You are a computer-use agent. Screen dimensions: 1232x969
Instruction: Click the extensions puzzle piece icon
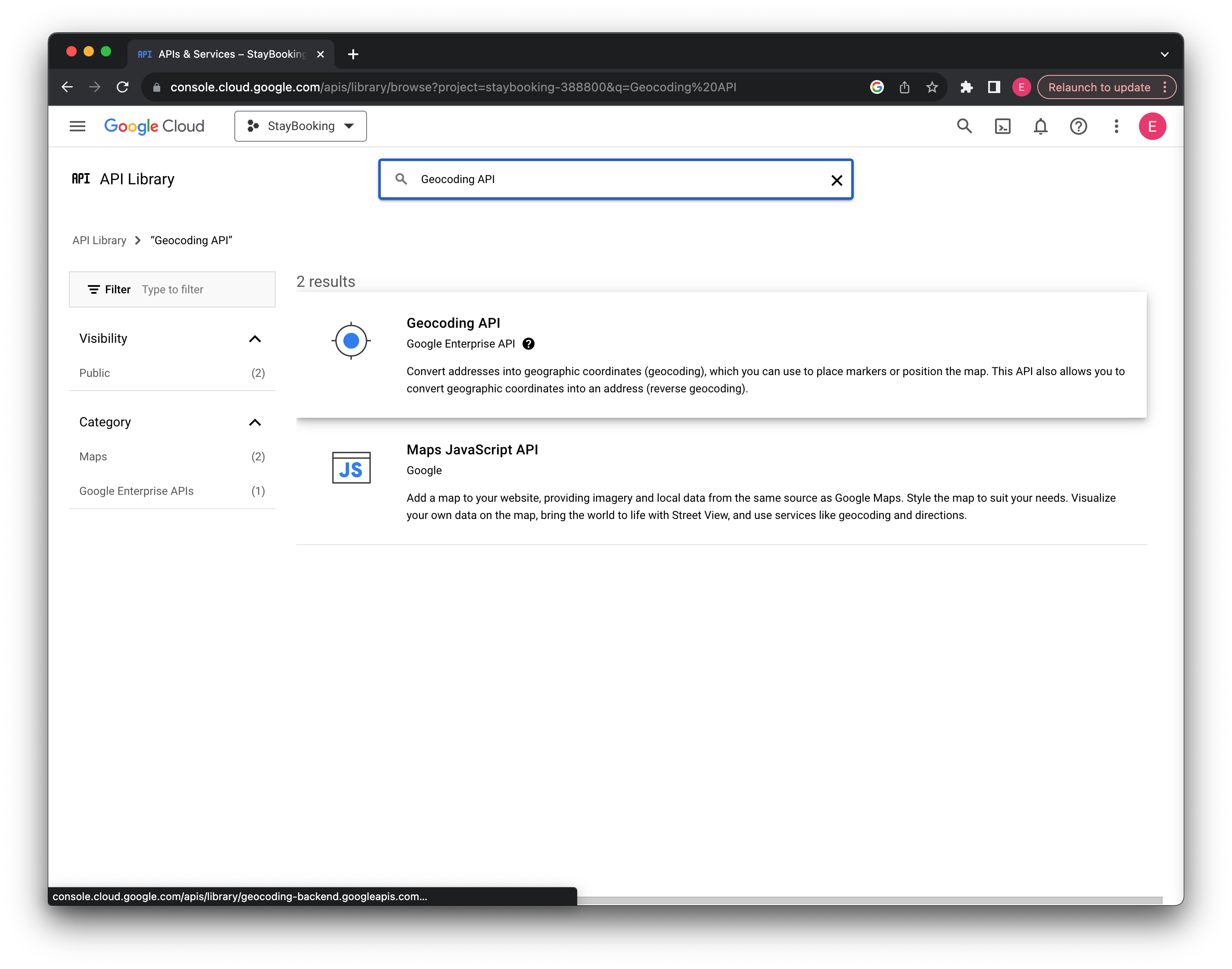(965, 87)
